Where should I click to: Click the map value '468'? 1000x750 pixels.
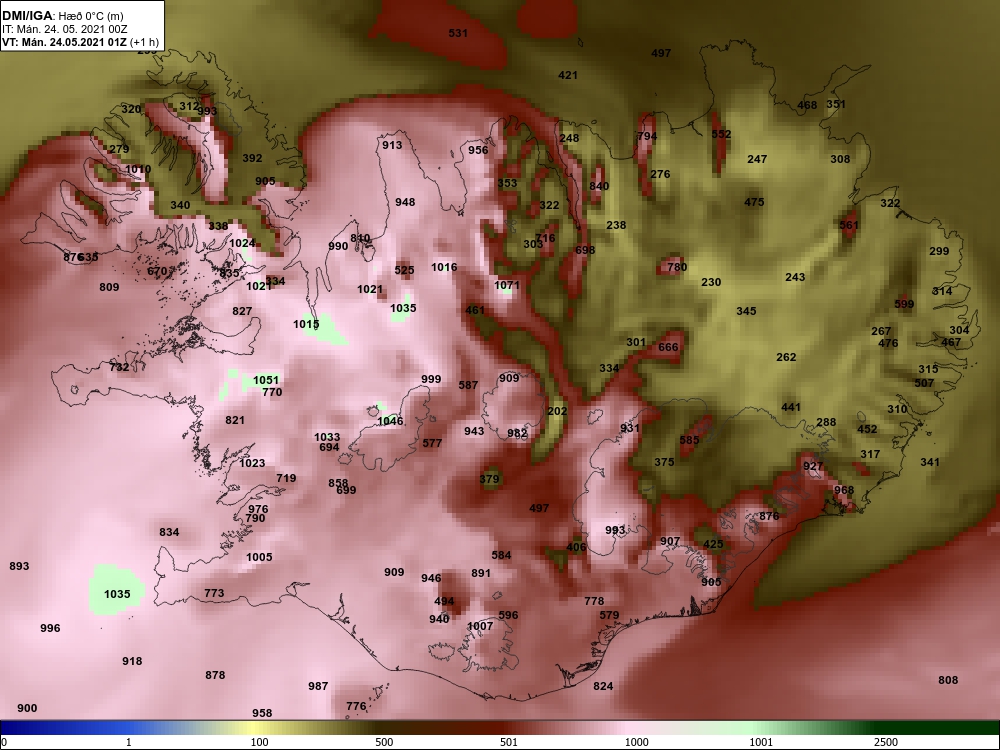[807, 106]
